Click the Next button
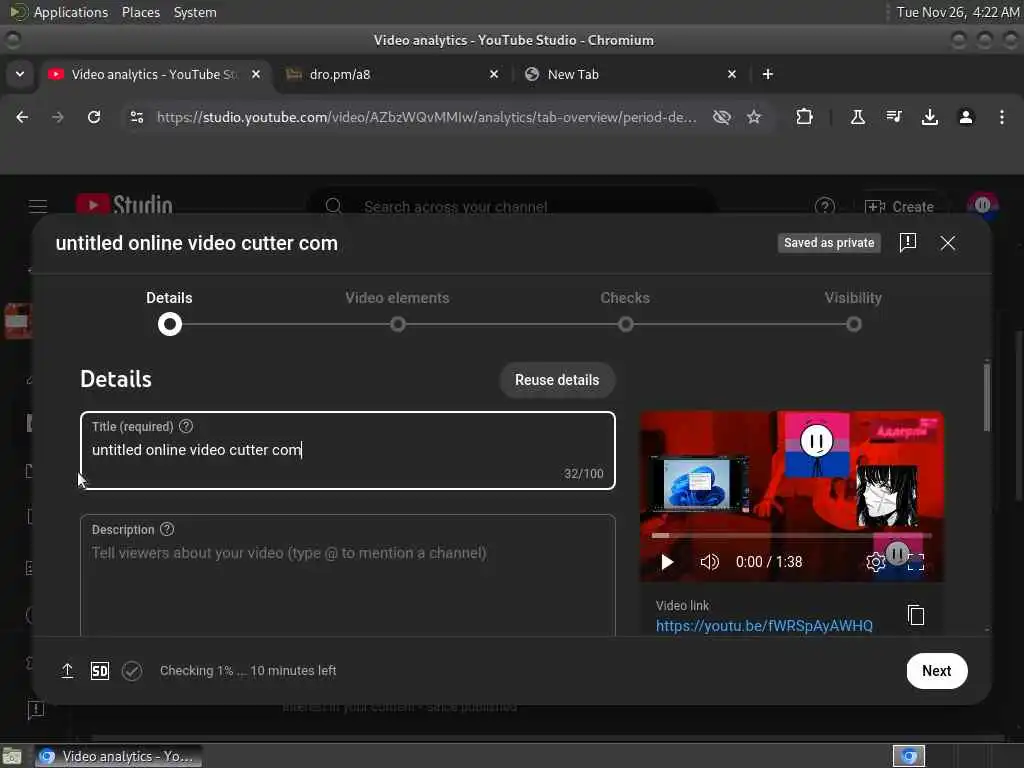The height and width of the screenshot is (768, 1024). pyautogui.click(x=936, y=671)
